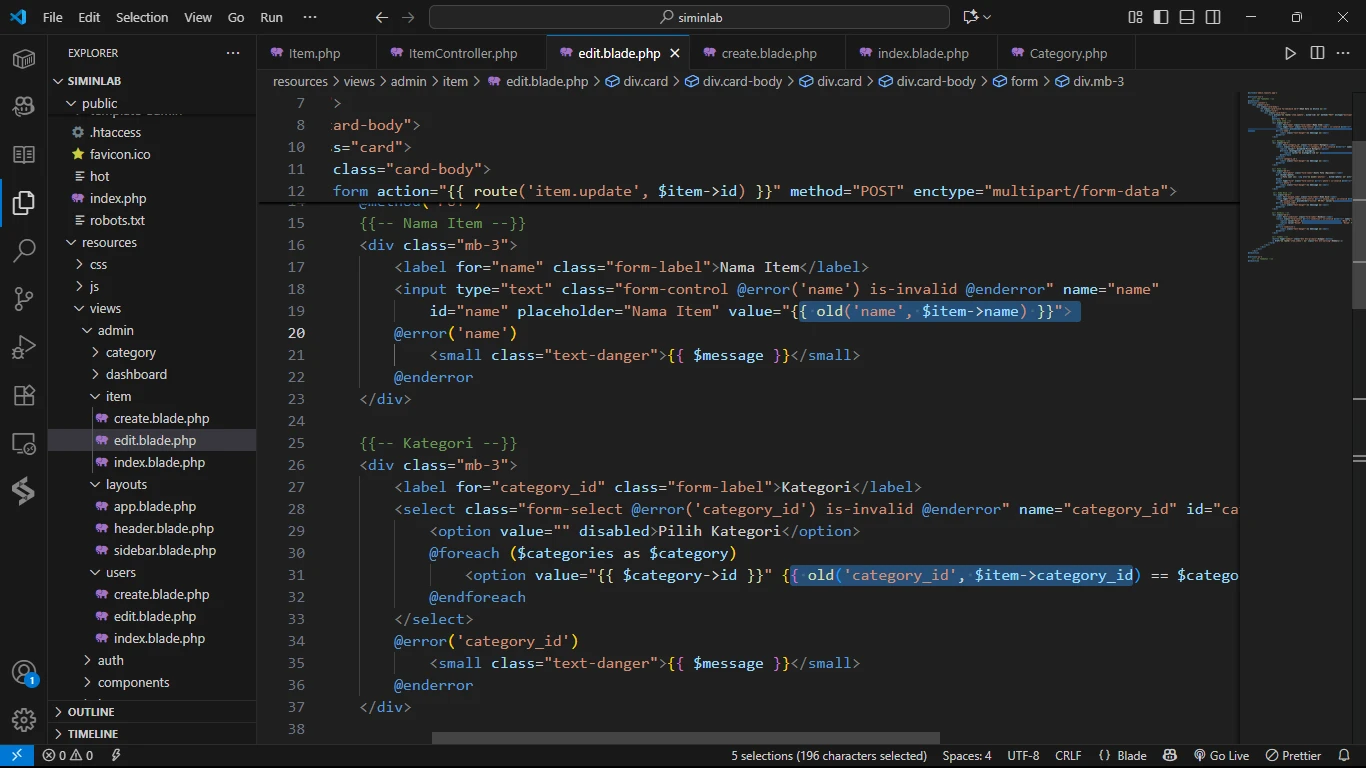Expand the category folder in explorer
Screen dimensions: 1366x768
(130, 352)
